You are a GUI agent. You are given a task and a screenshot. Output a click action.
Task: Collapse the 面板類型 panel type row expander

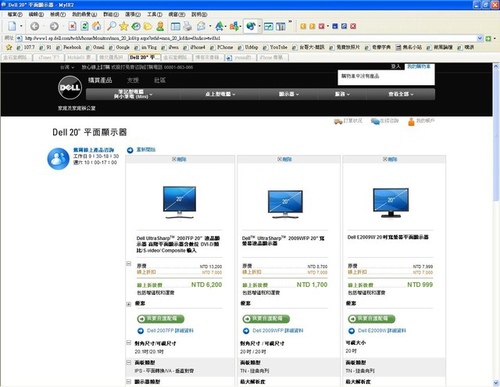point(129,362)
